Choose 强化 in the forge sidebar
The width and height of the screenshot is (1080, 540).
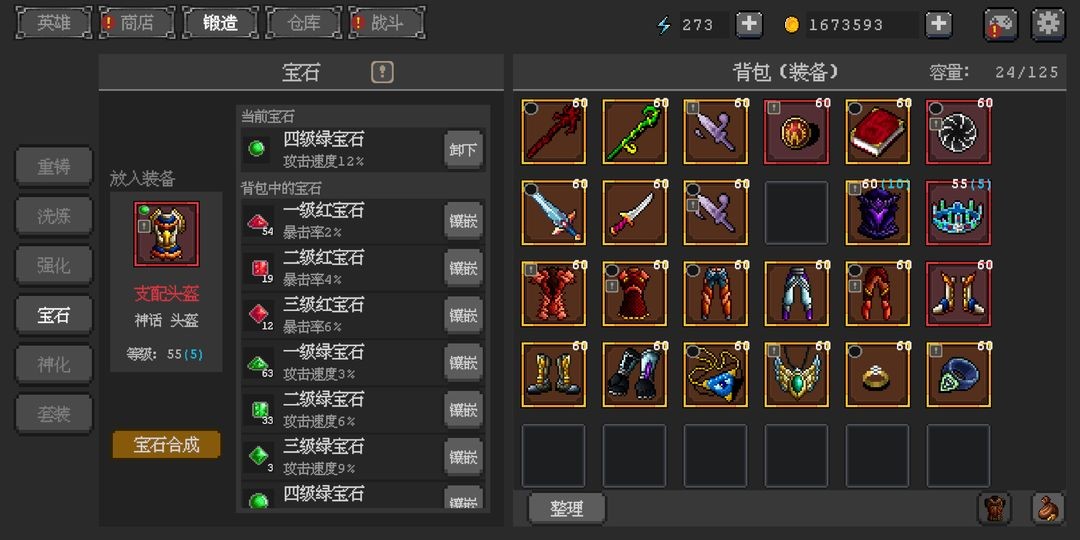point(54,266)
